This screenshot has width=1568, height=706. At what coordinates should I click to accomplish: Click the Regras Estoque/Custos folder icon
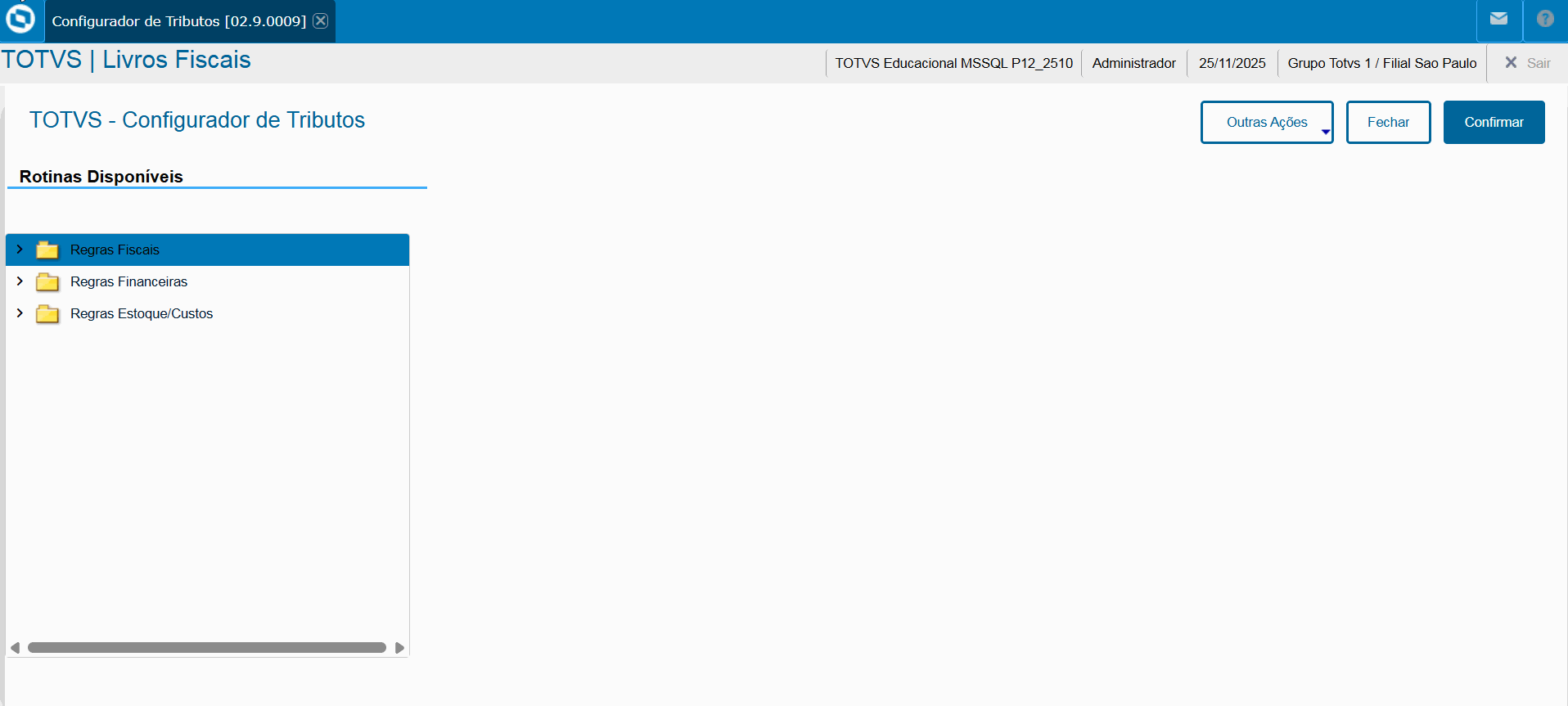tap(47, 313)
